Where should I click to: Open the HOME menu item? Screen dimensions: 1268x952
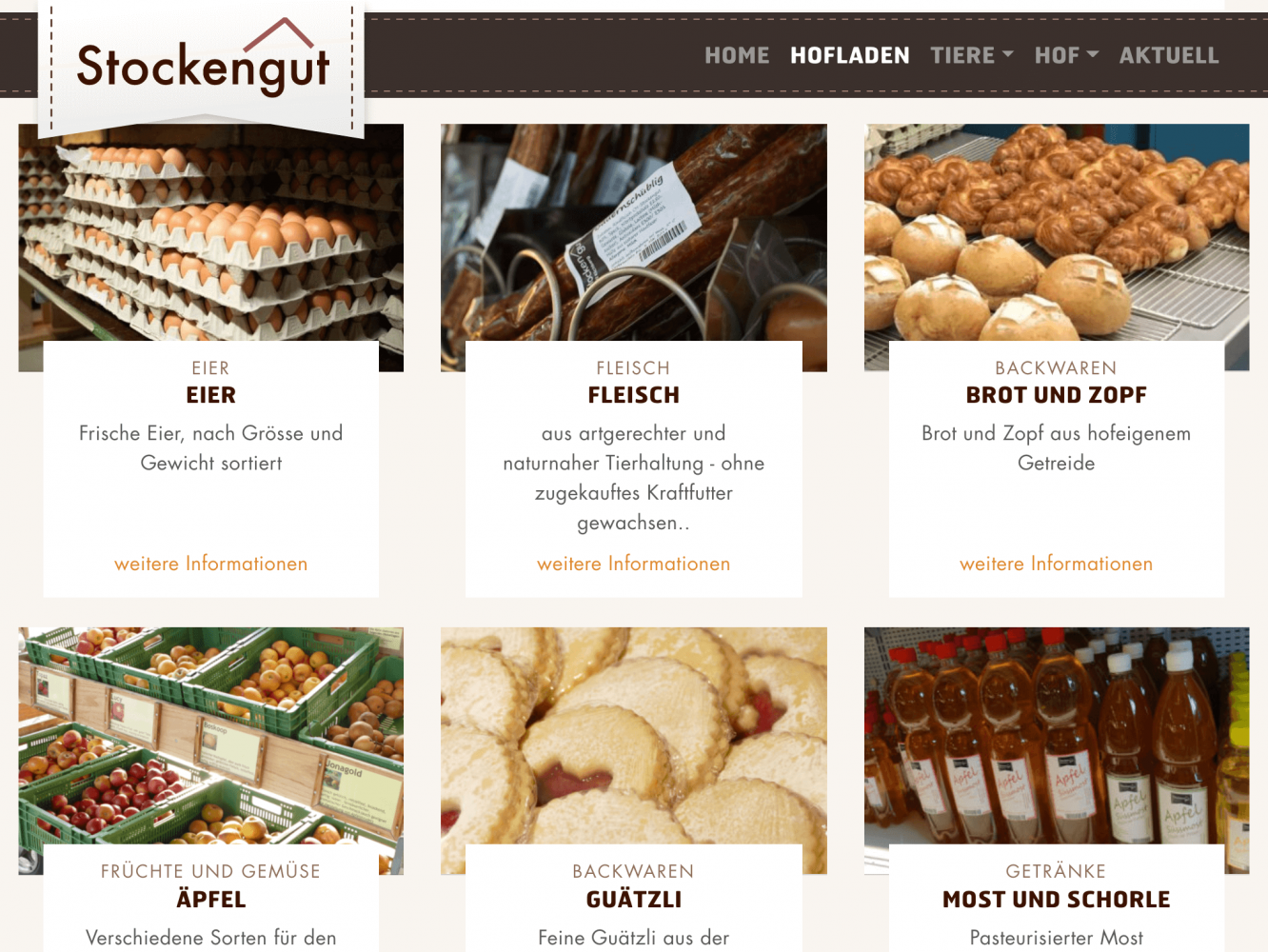pyautogui.click(x=737, y=55)
